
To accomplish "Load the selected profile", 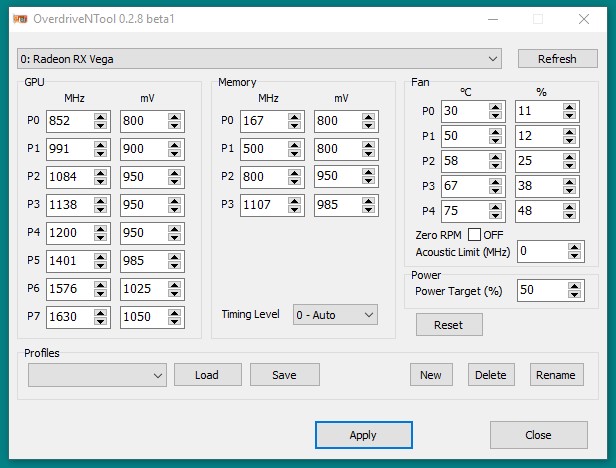I will (207, 375).
